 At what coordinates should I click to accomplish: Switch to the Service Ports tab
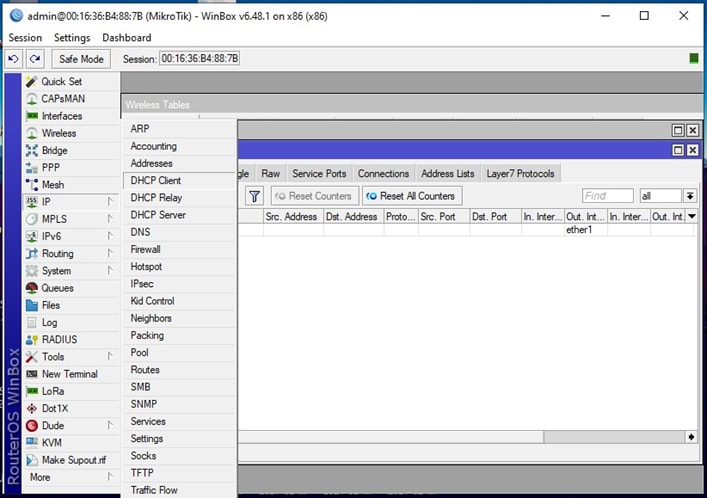point(319,174)
